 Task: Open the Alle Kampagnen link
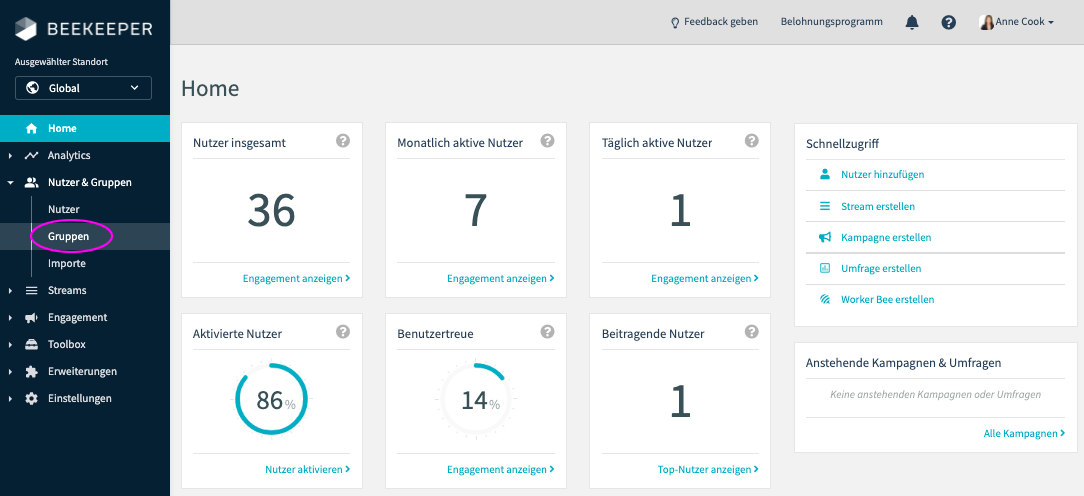click(x=1024, y=433)
